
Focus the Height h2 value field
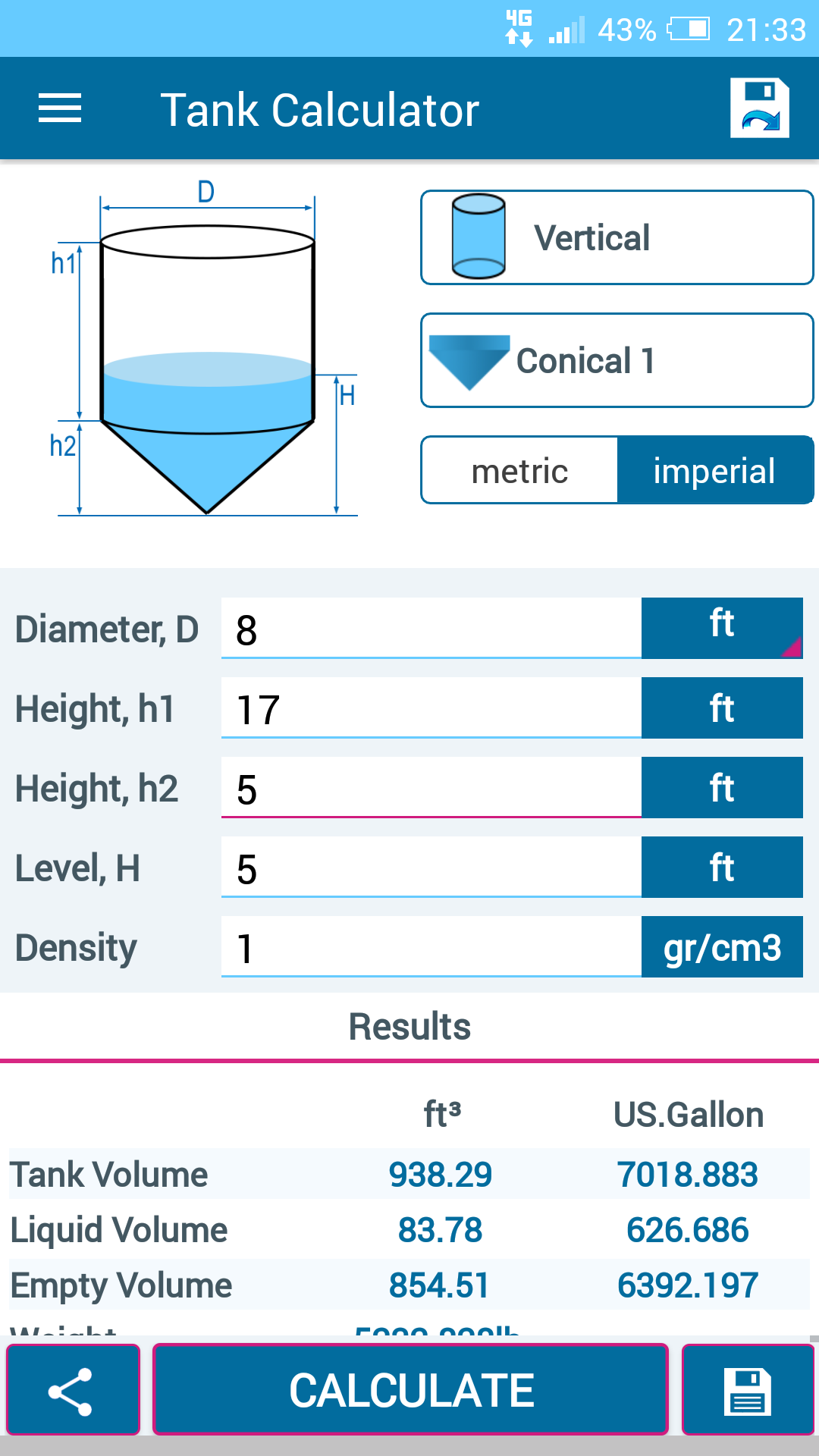tap(431, 788)
